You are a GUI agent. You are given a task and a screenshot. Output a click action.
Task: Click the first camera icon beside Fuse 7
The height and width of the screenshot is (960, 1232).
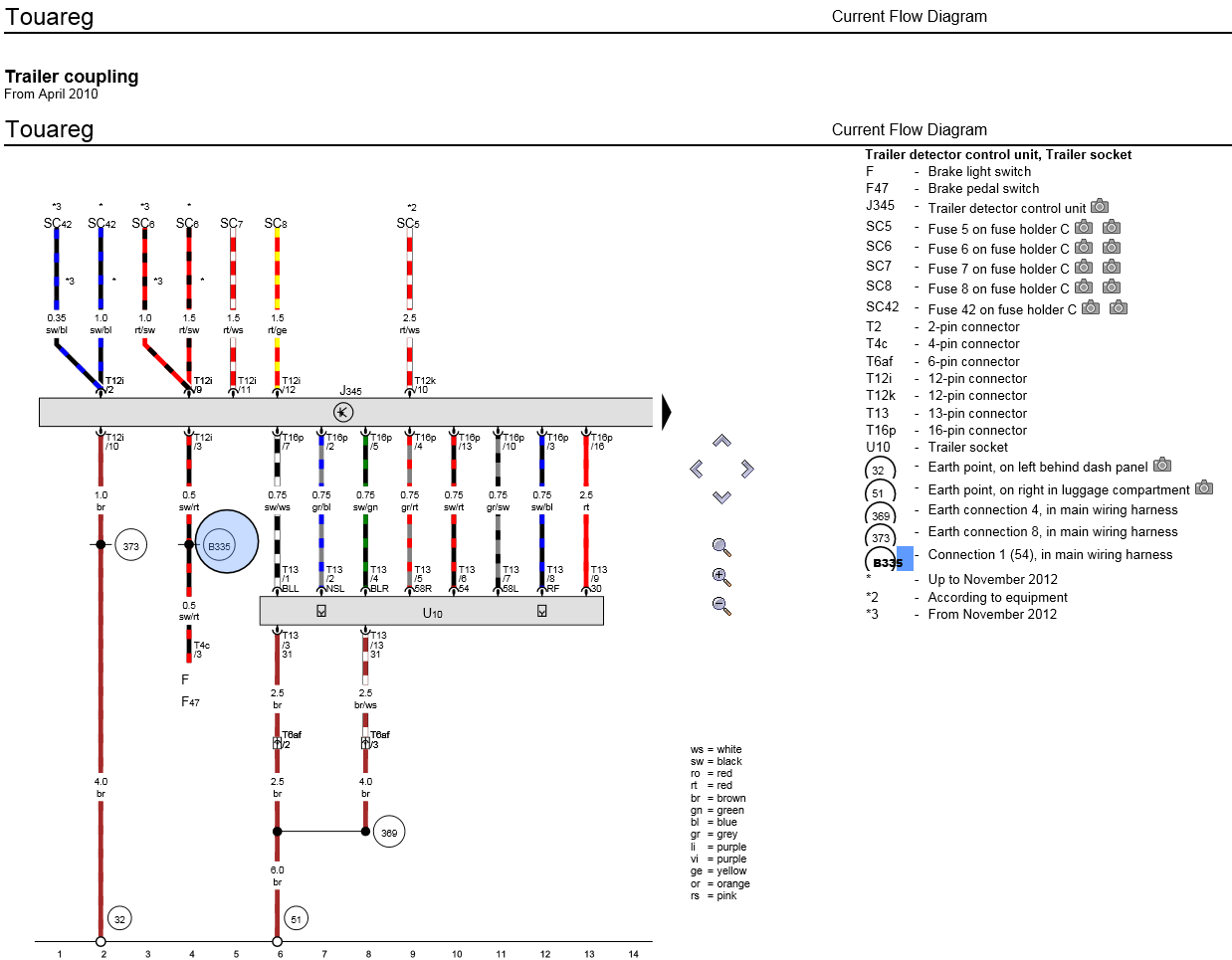click(1084, 268)
